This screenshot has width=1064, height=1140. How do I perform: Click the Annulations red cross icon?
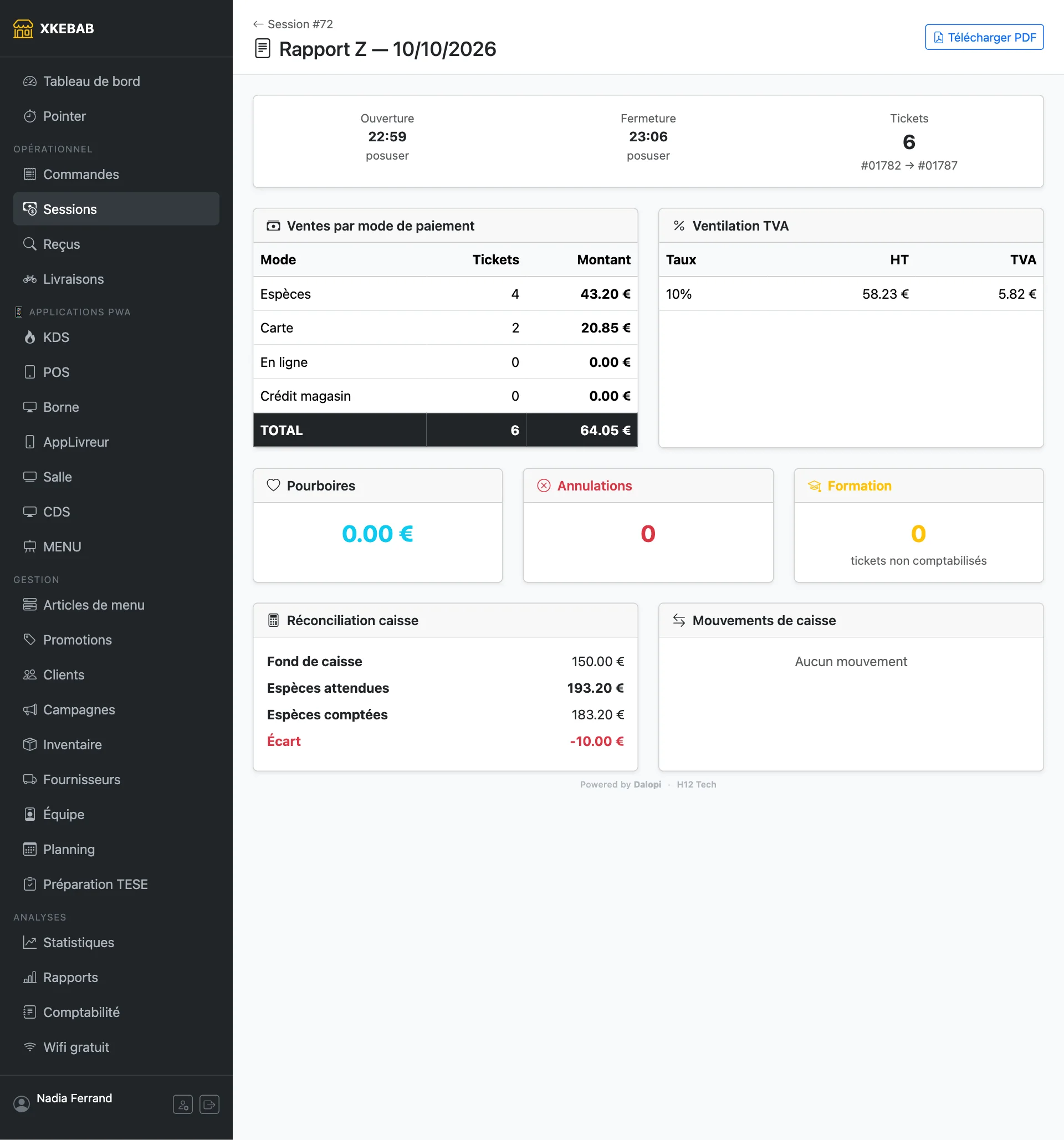[544, 485]
